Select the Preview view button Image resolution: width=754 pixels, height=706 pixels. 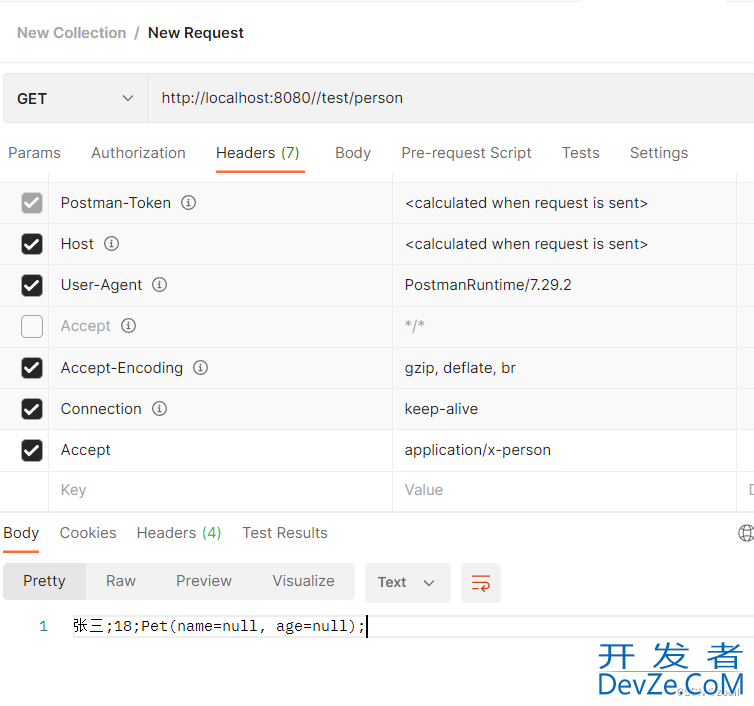coord(204,581)
